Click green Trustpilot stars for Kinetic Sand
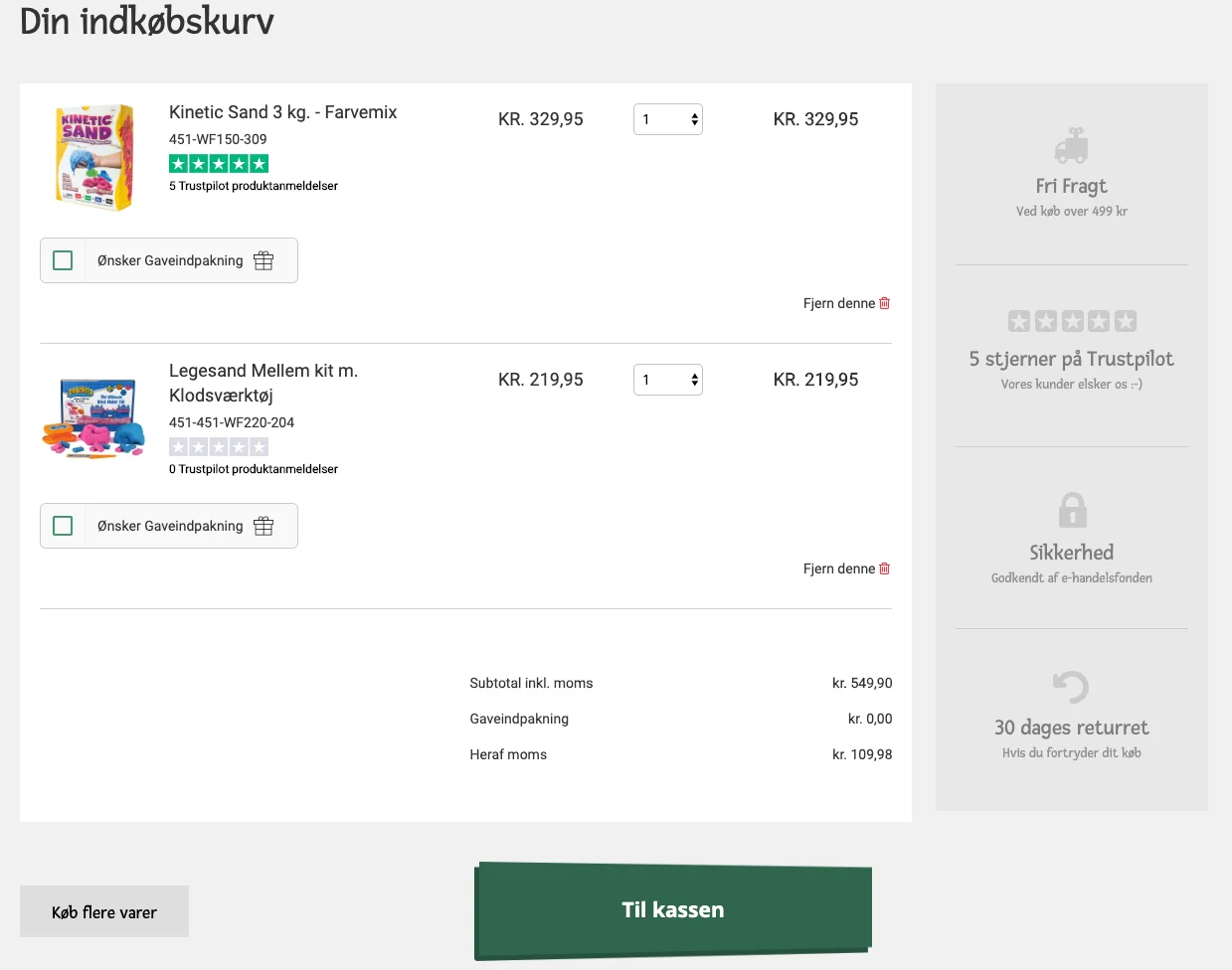 pos(219,164)
